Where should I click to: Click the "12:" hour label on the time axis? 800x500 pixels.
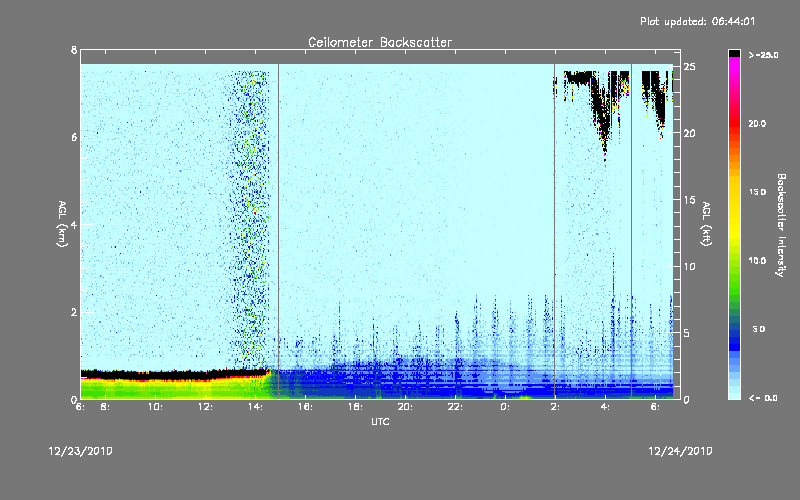click(205, 407)
